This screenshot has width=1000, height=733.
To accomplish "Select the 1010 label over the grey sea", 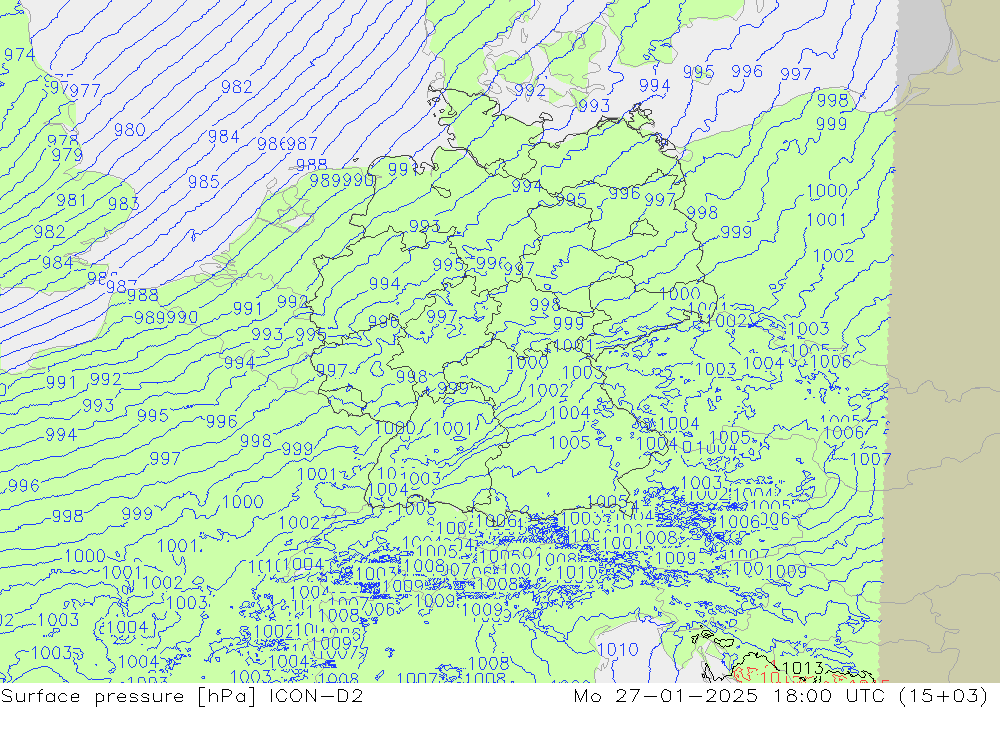I will [618, 650].
